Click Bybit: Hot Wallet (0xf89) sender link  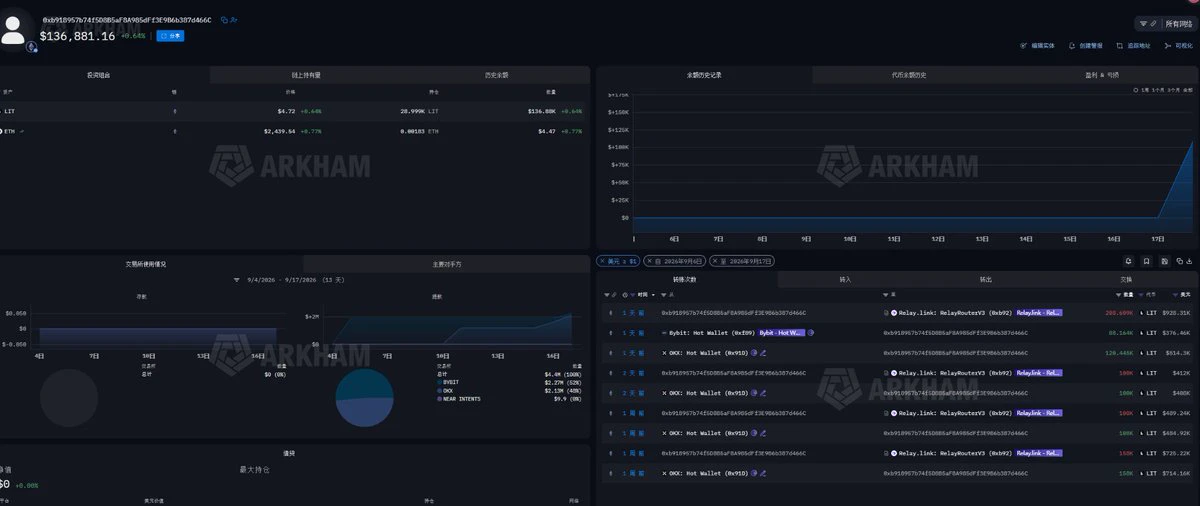(711, 332)
